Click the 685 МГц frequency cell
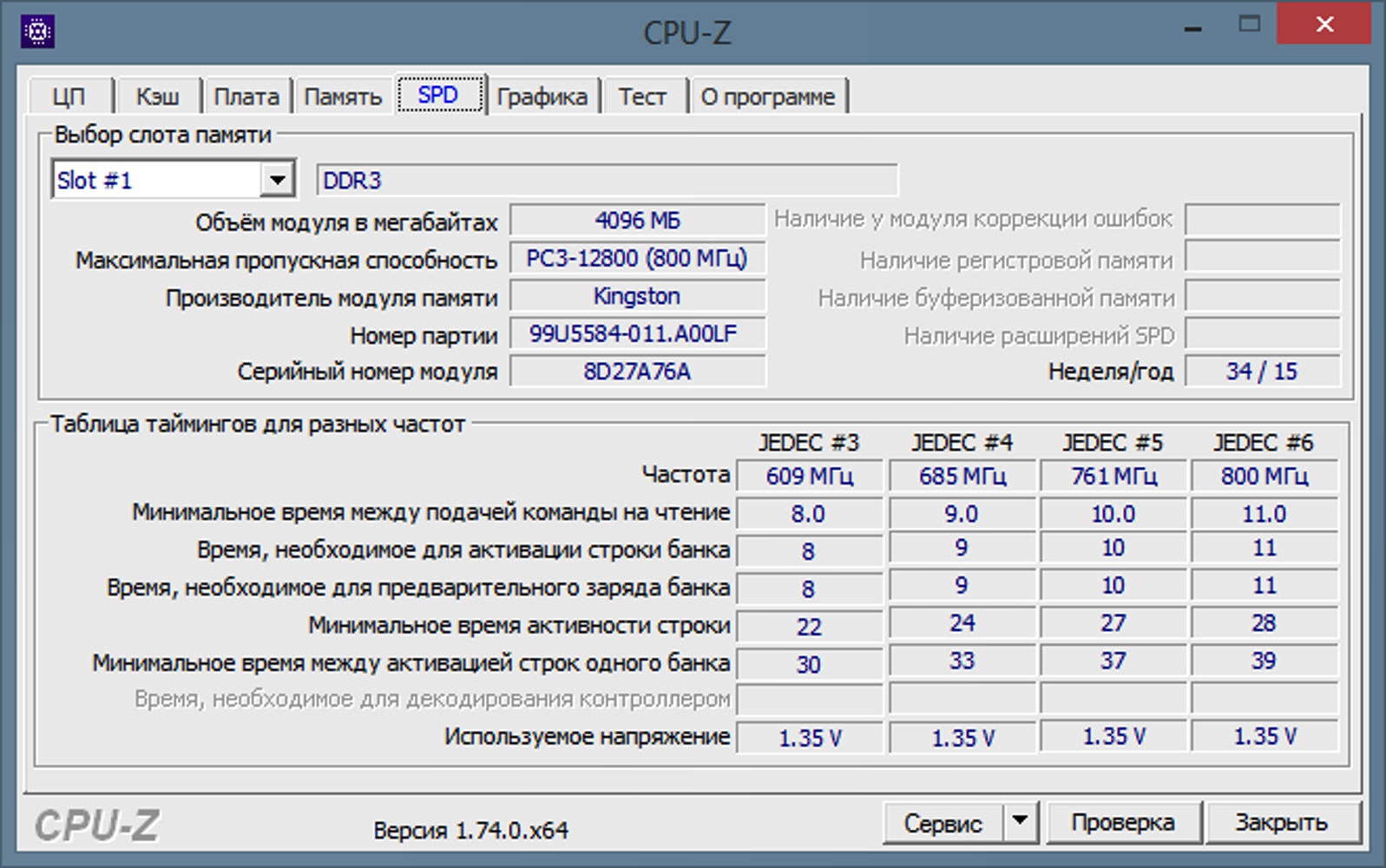This screenshot has height=868, width=1386. [x=962, y=476]
